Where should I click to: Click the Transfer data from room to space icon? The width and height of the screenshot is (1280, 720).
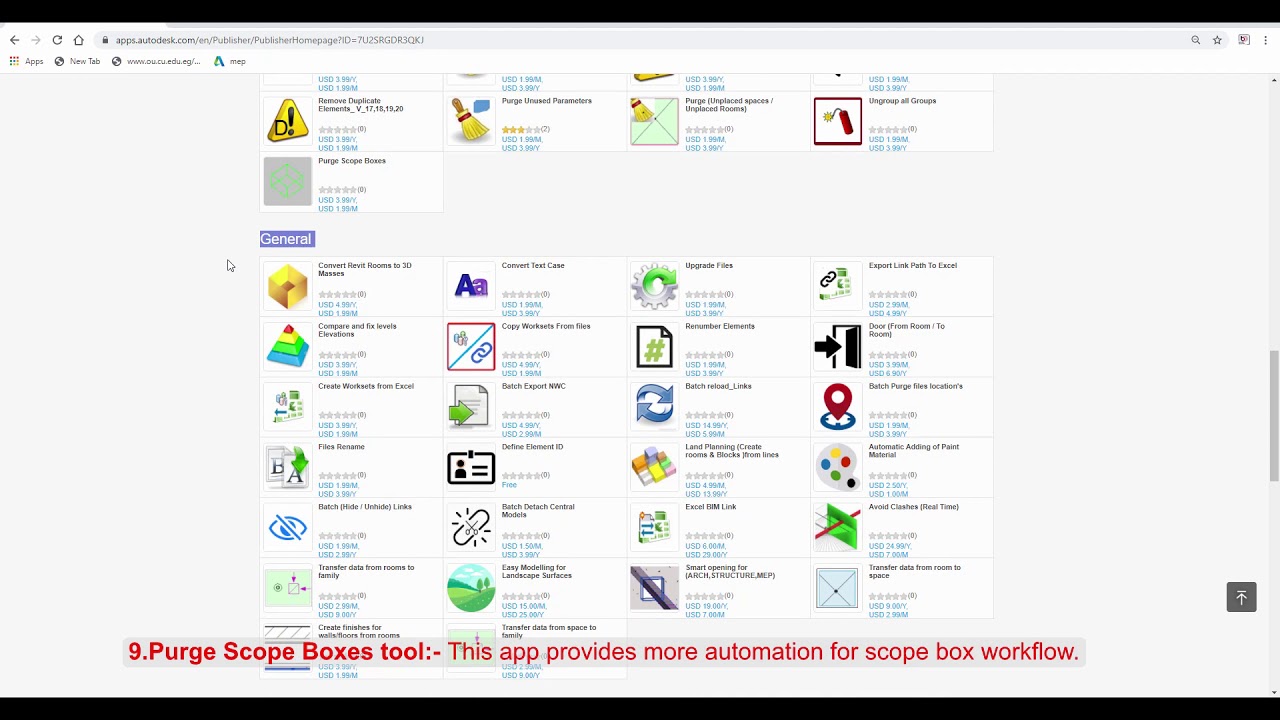tap(837, 588)
